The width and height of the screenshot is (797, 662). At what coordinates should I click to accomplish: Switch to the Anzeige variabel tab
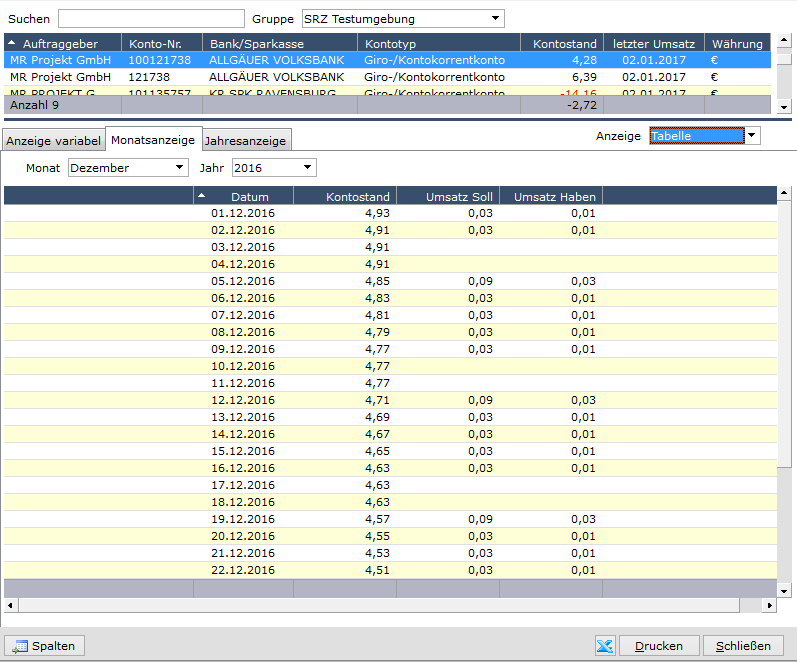pos(53,140)
